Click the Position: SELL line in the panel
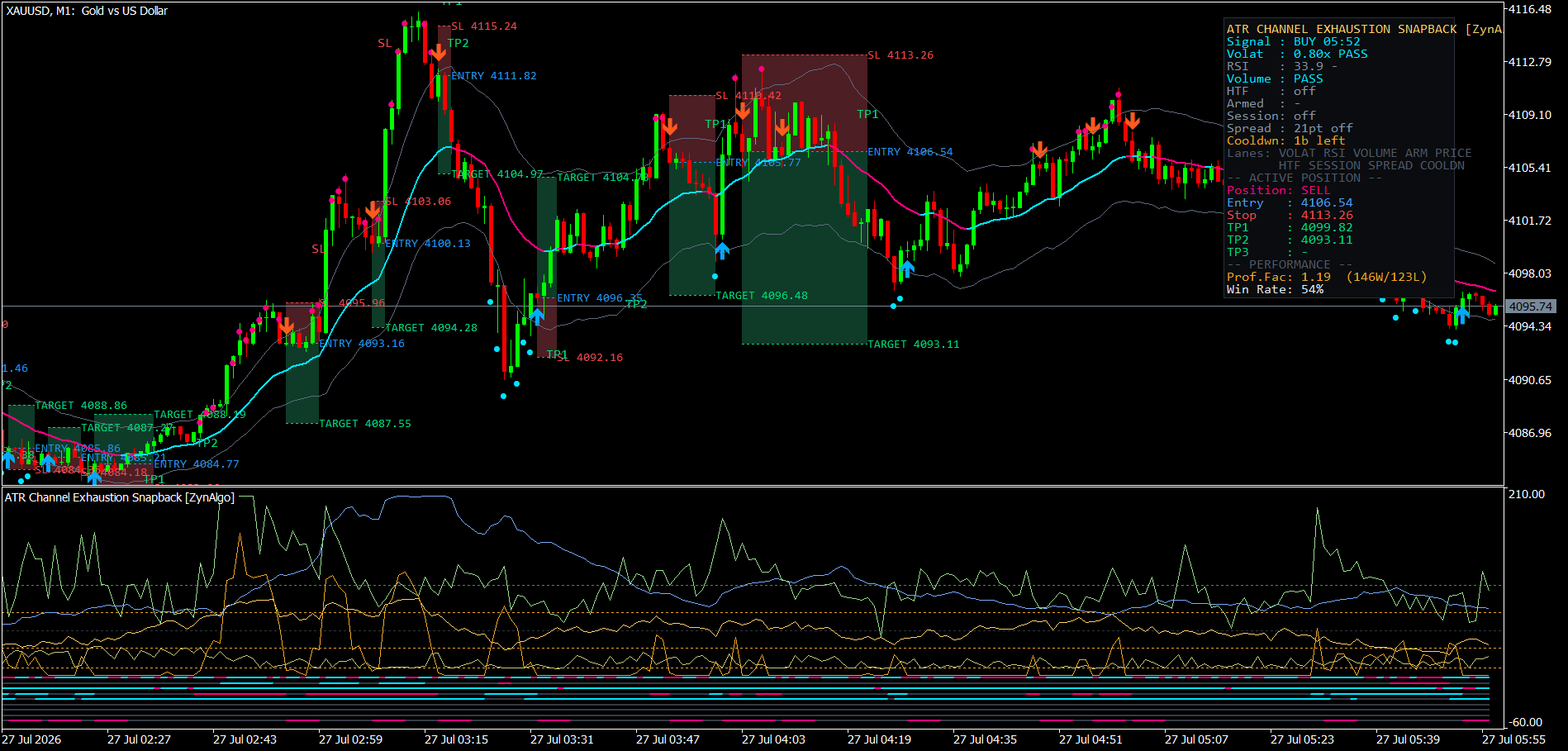 (x=1278, y=191)
